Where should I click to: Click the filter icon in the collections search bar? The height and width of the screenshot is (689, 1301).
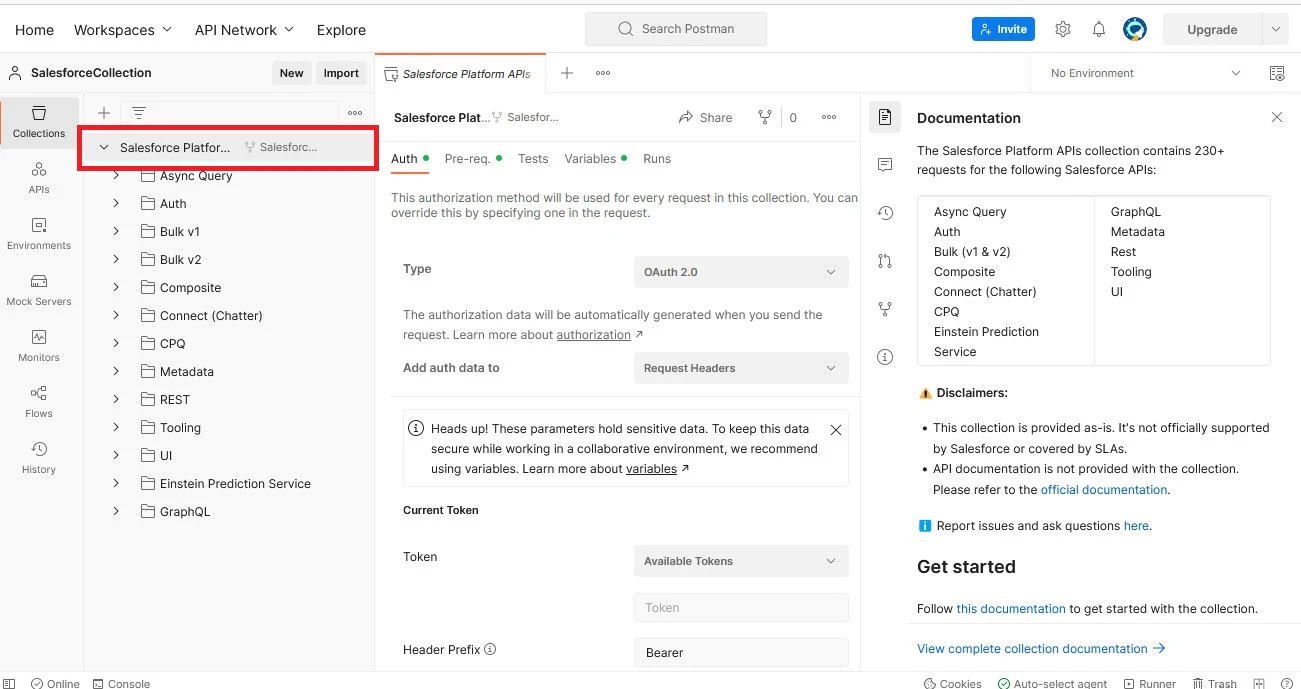(x=139, y=113)
